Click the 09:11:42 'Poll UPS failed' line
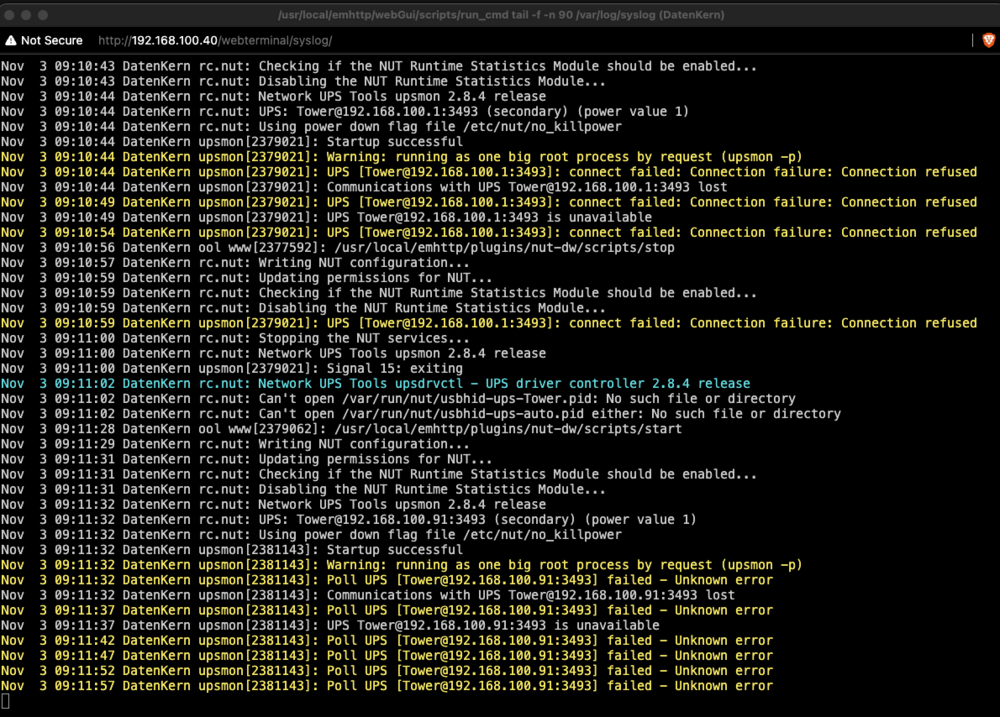Viewport: 1000px width, 717px height. [x=386, y=640]
